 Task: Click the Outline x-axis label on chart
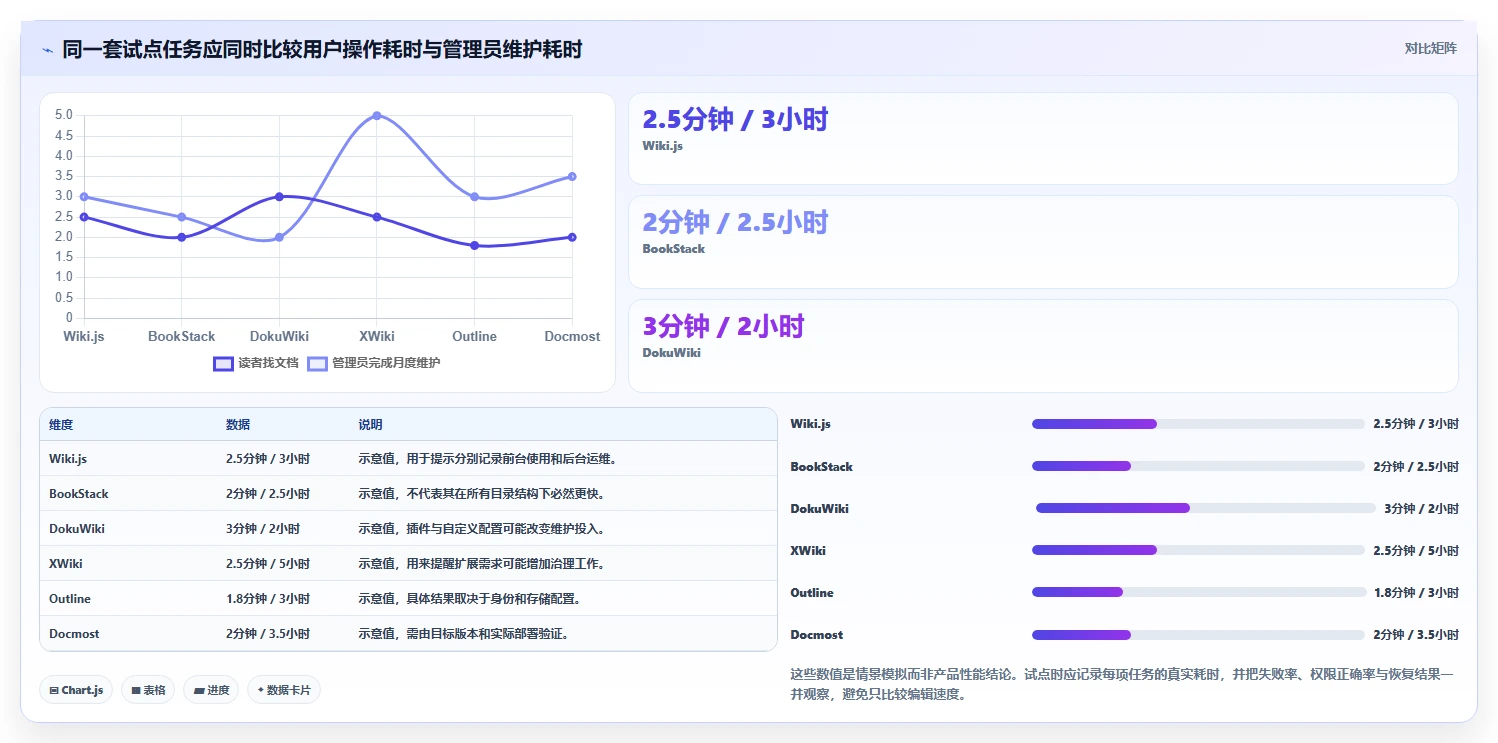(x=474, y=337)
